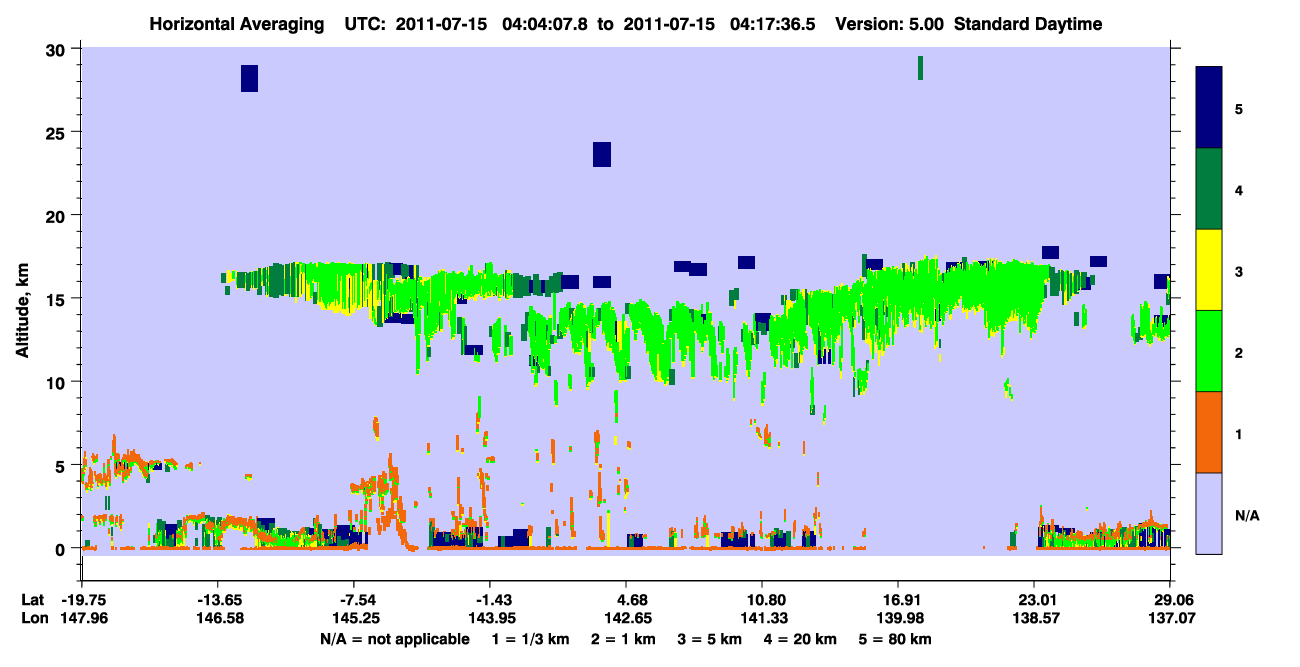Screen dimensions: 1300x667
Task: Click the longitude value 142.65
Action: (626, 618)
